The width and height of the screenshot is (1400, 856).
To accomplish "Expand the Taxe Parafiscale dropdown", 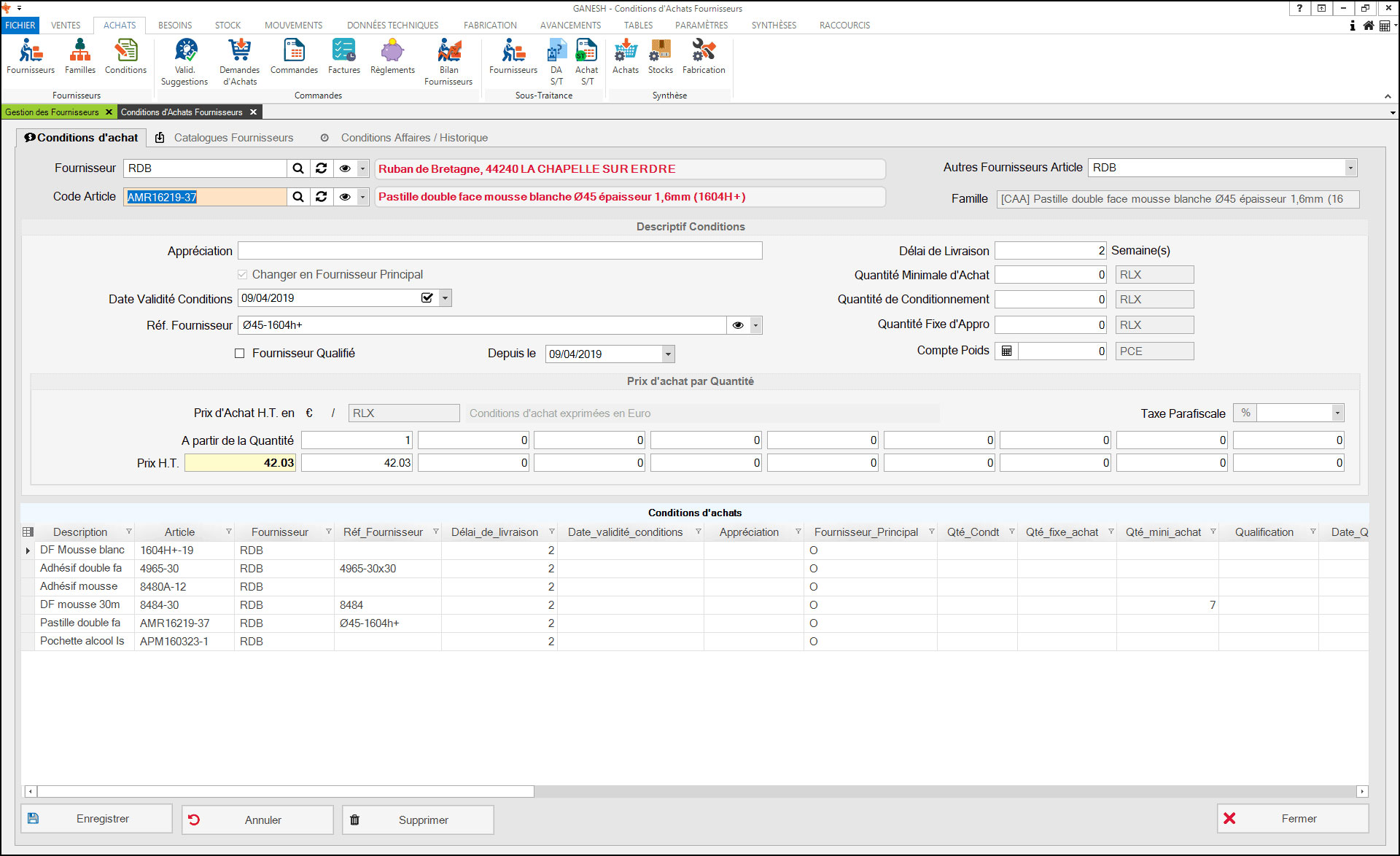I will pyautogui.click(x=1337, y=413).
